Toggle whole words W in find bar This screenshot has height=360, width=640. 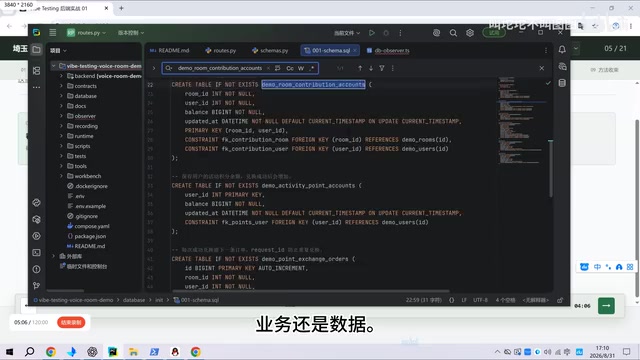[x=301, y=68]
